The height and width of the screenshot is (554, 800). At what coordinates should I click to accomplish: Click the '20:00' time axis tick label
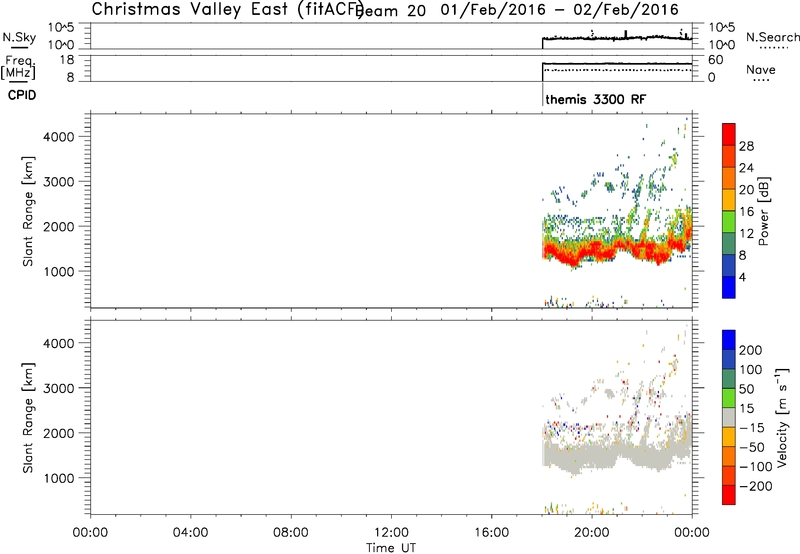click(591, 532)
